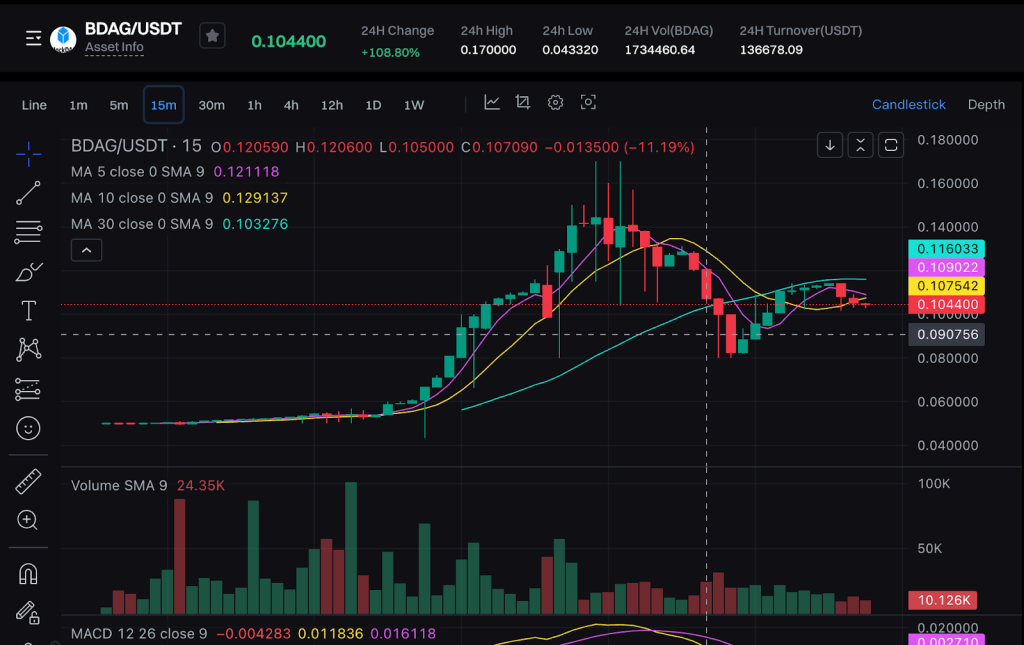Activate the Zoom In magnifier tool
This screenshot has height=645, width=1024.
pyautogui.click(x=27, y=520)
